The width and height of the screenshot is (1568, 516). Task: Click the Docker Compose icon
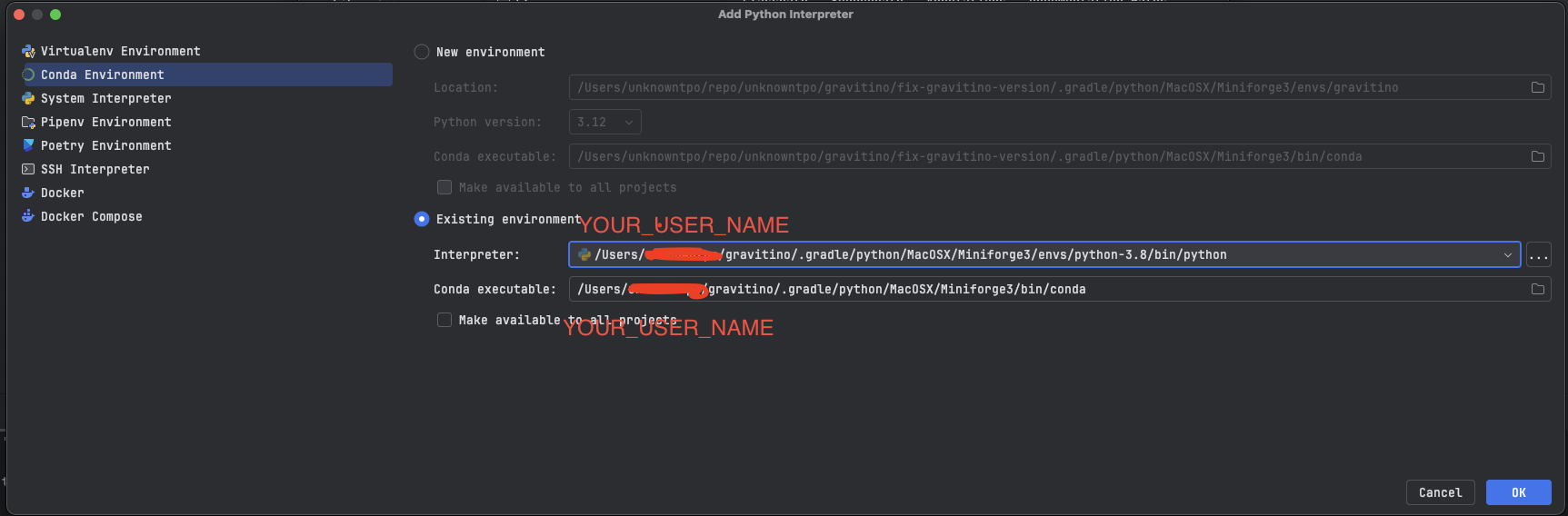(x=28, y=216)
